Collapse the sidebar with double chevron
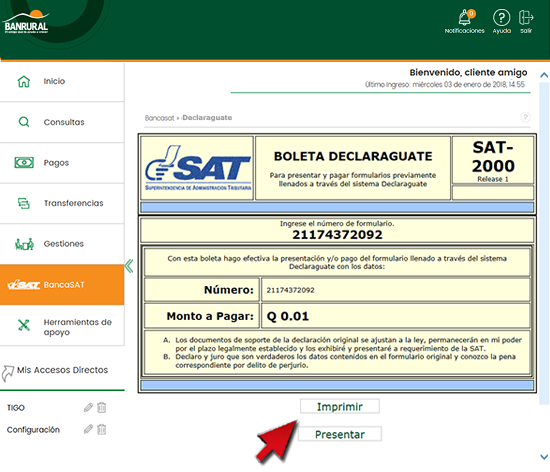The height and width of the screenshot is (472, 550). (129, 266)
